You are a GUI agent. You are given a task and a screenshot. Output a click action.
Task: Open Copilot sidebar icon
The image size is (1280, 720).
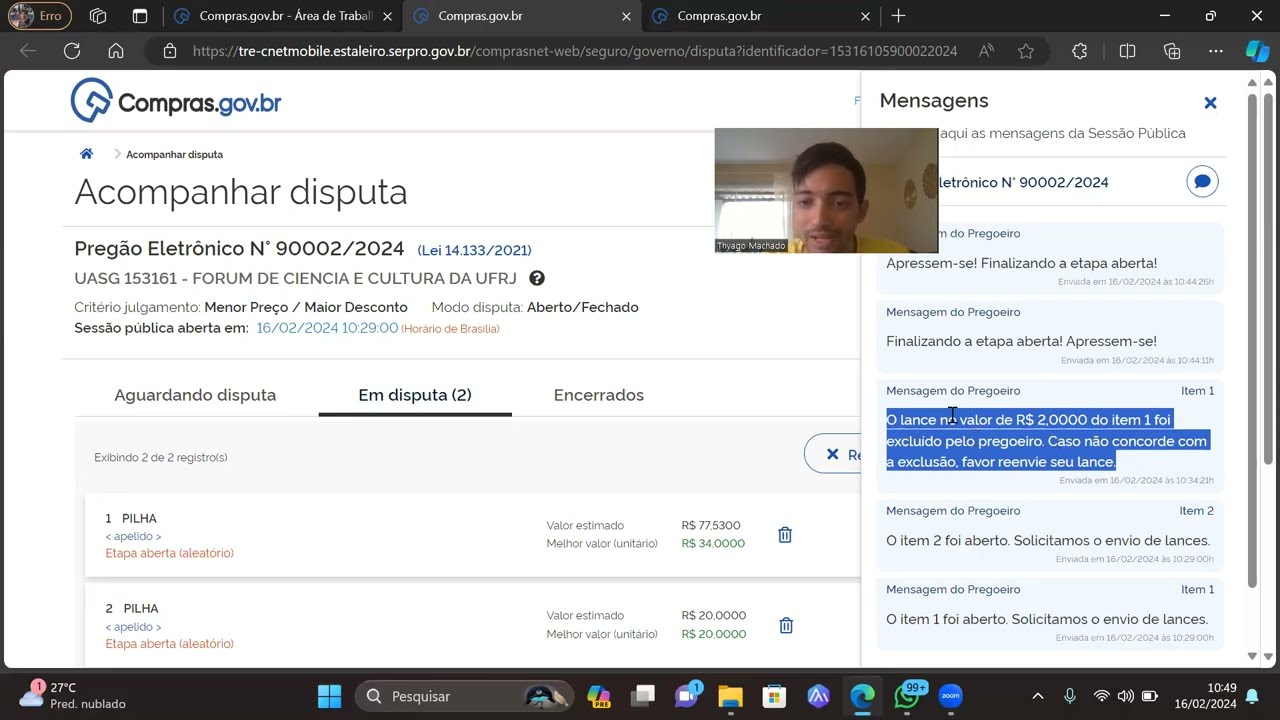pyautogui.click(x=1257, y=51)
